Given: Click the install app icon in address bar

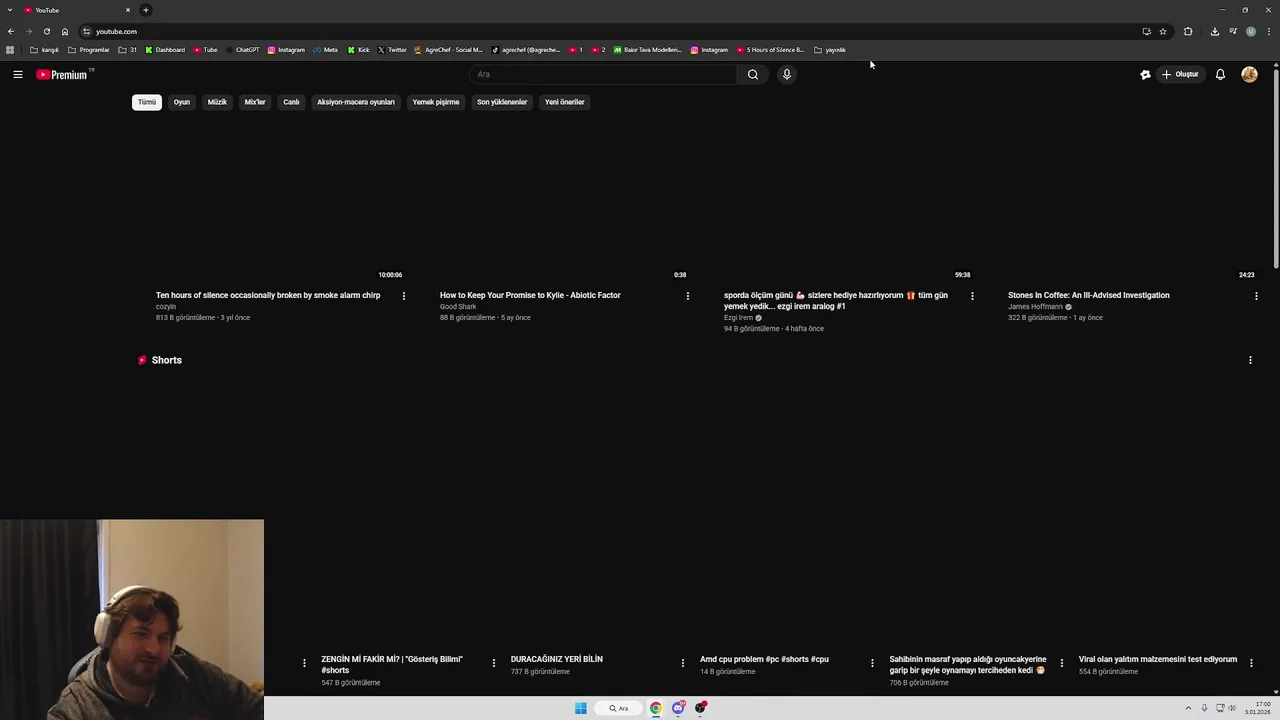Looking at the screenshot, I should 1146,31.
